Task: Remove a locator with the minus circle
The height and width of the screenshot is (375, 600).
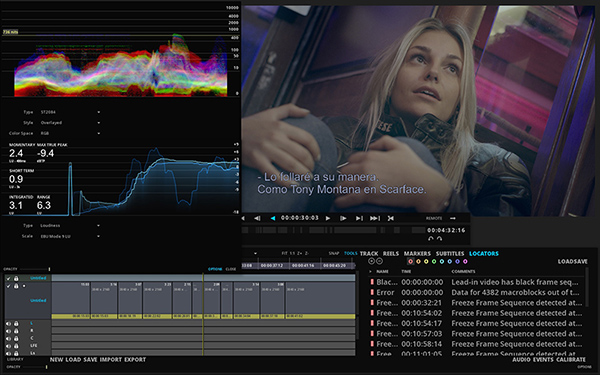Action: click(x=379, y=261)
